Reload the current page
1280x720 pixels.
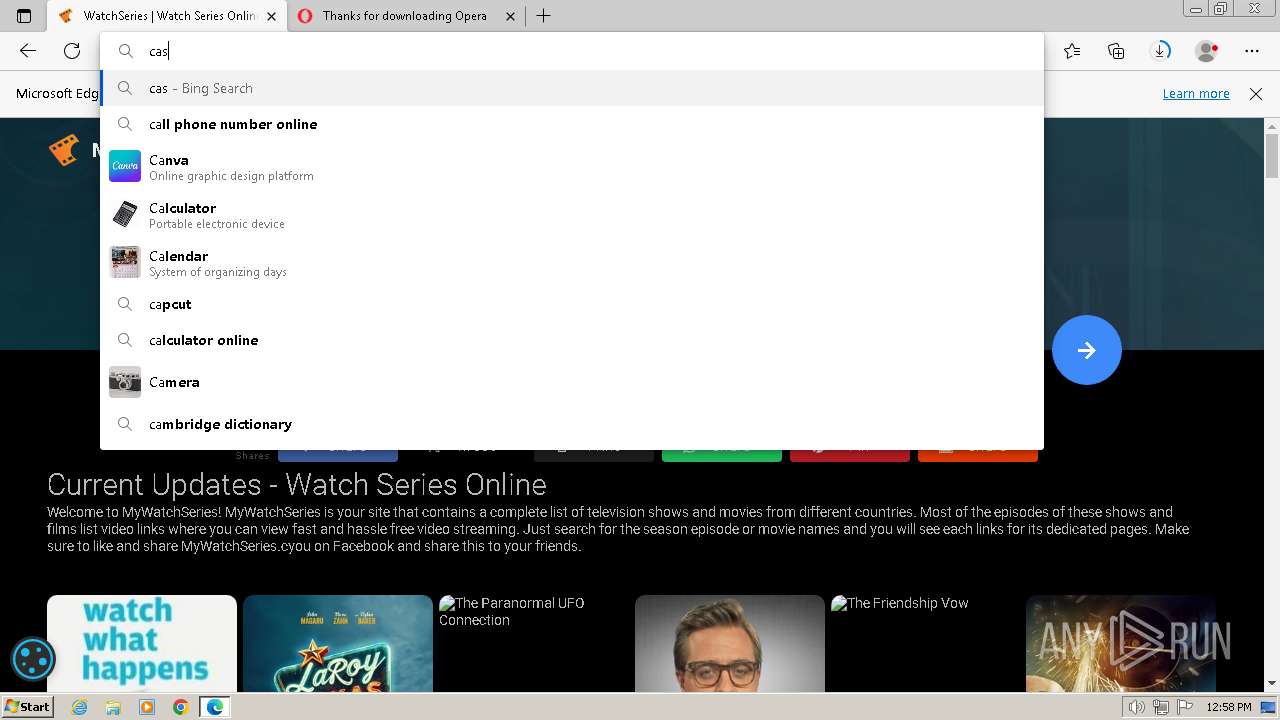[x=72, y=51]
